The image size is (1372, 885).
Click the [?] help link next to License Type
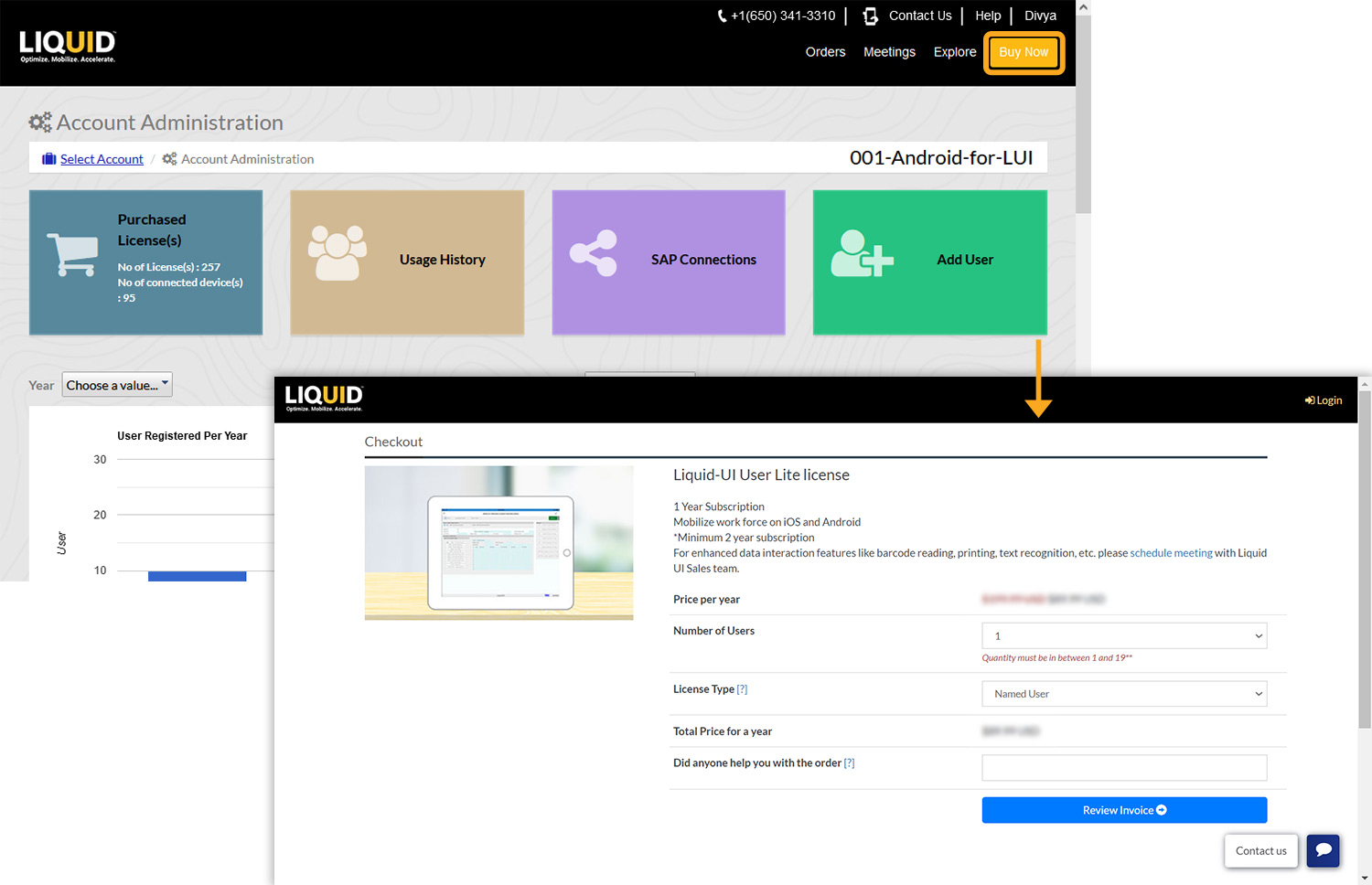click(x=742, y=689)
